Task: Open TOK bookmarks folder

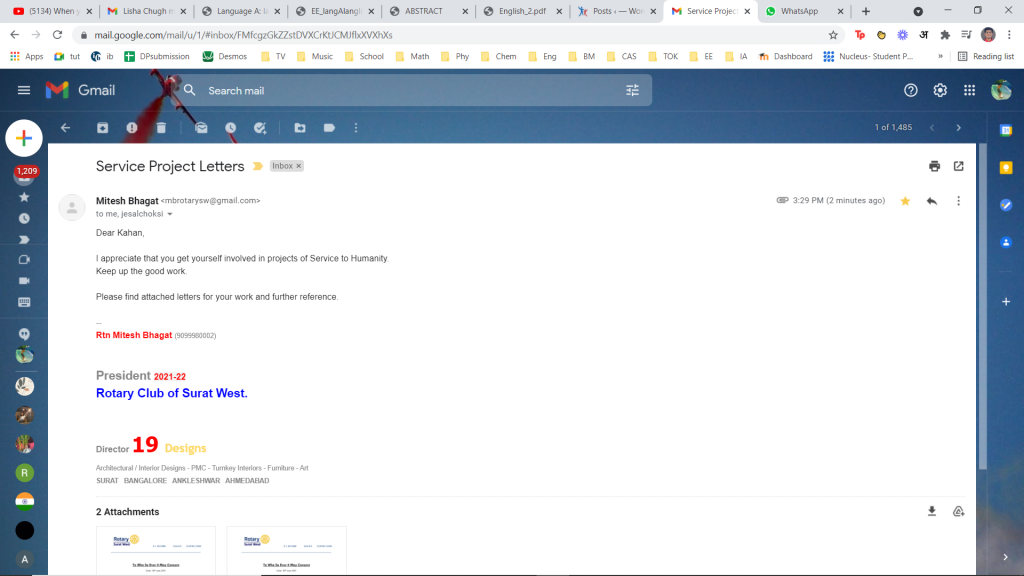Action: (x=663, y=57)
